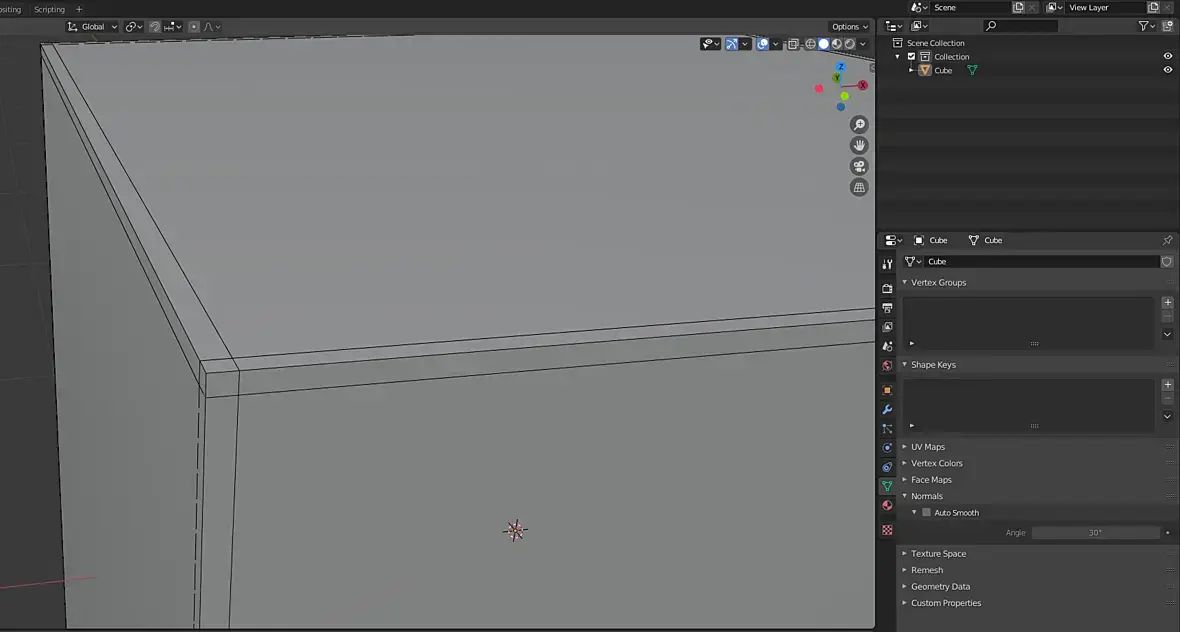Expand the UV Maps panel
1180x632 pixels.
[x=905, y=446]
